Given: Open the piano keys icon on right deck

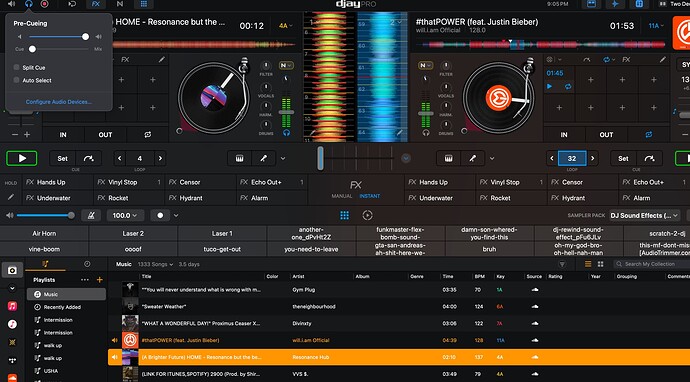Looking at the screenshot, I should [448, 158].
